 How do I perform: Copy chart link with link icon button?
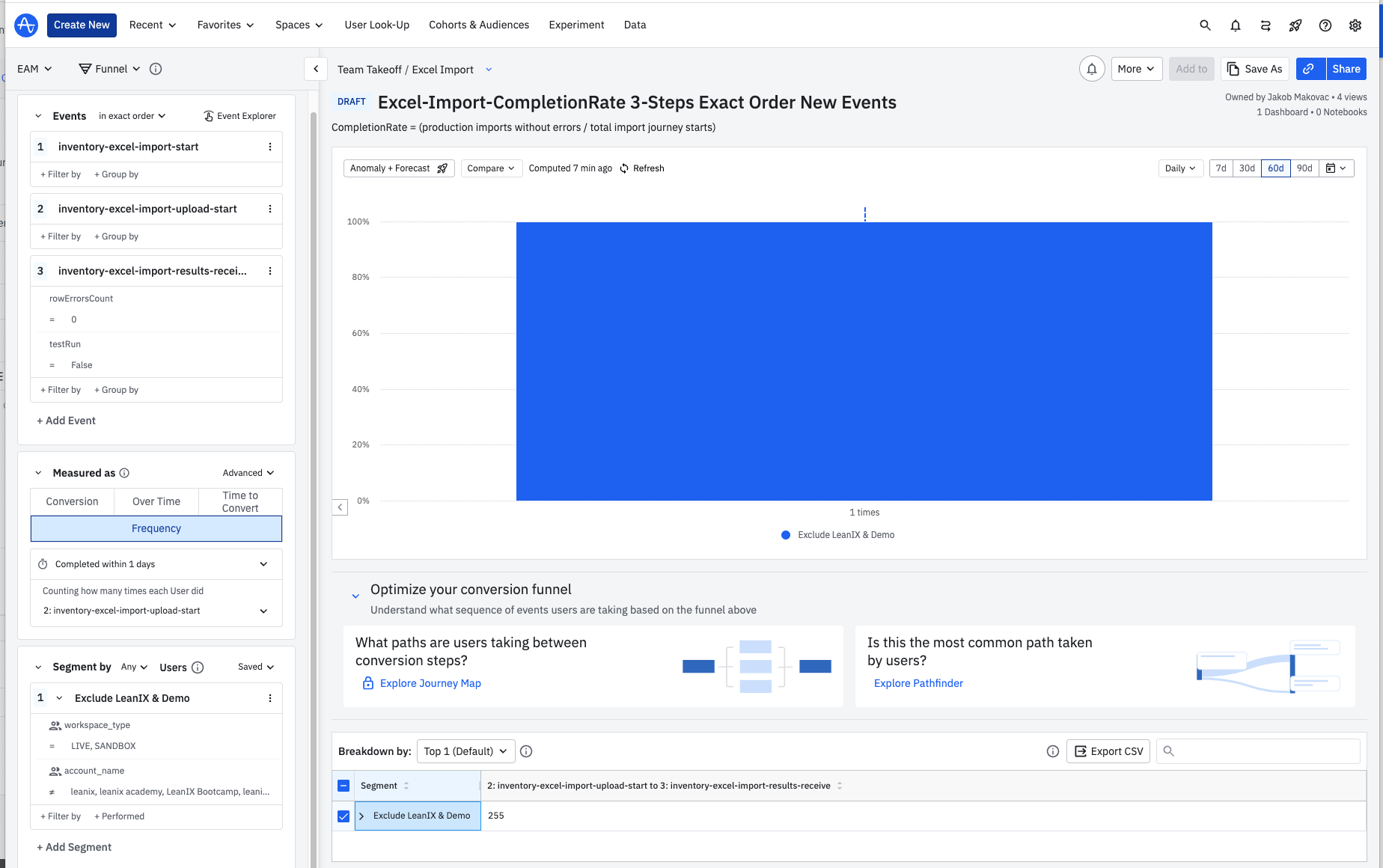coord(1310,69)
